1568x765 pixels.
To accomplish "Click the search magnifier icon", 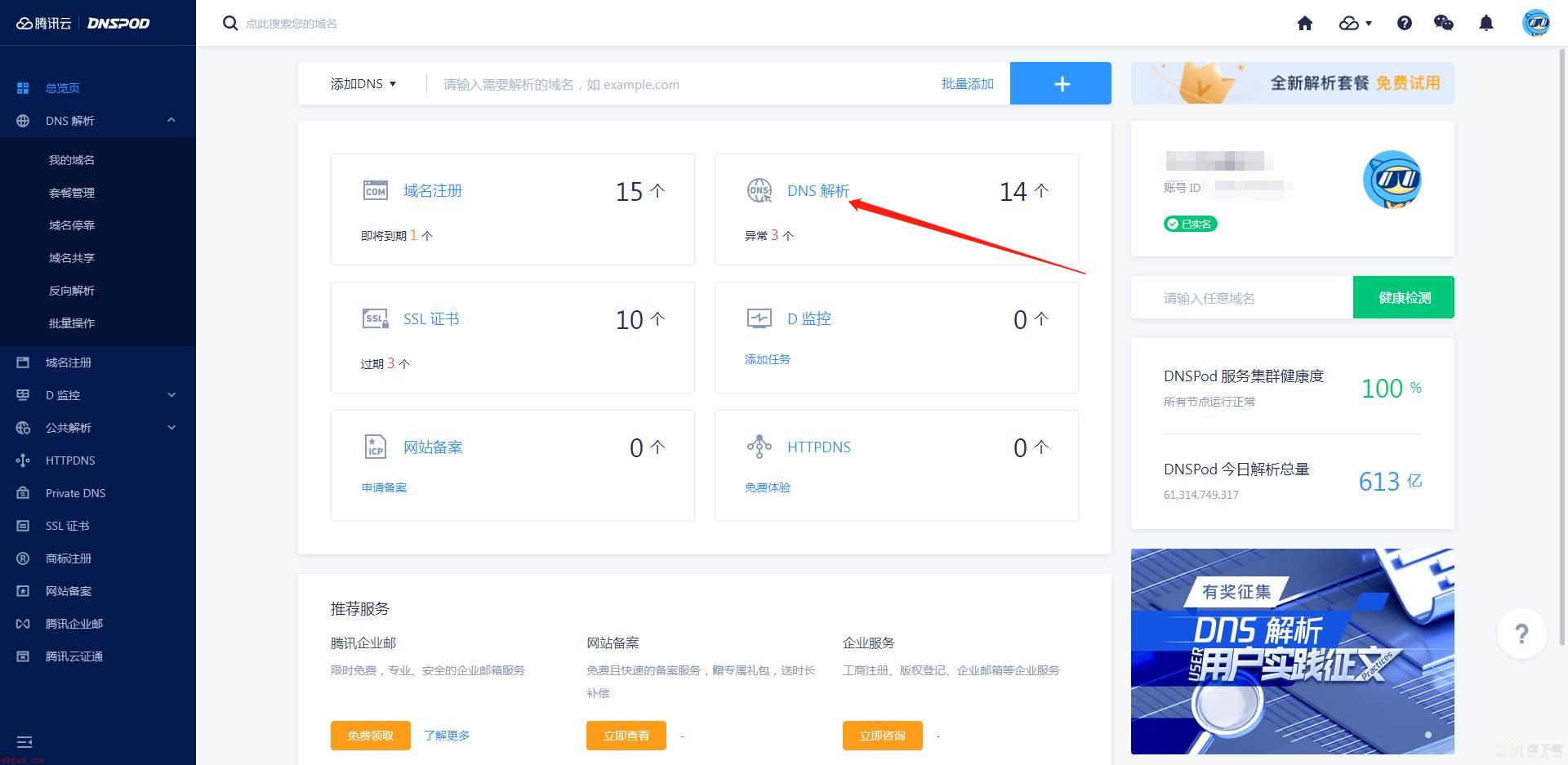I will point(230,23).
